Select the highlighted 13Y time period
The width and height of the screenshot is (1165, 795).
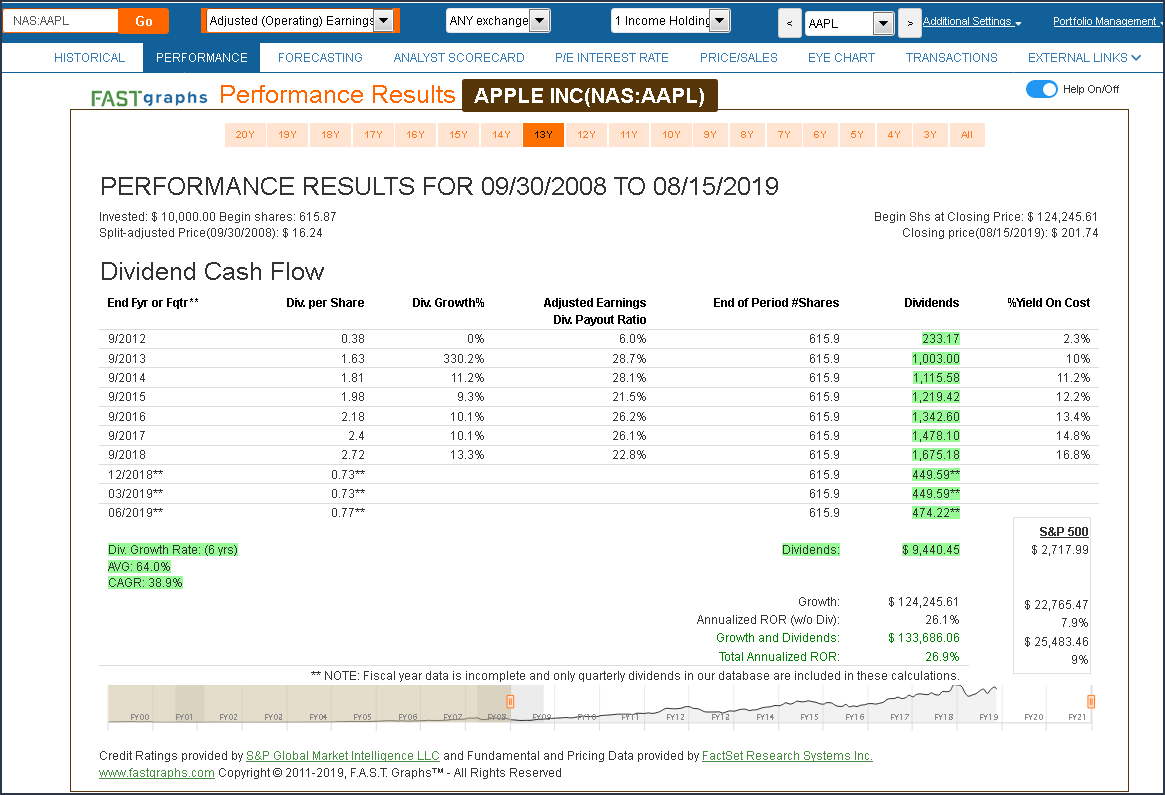pyautogui.click(x=543, y=134)
